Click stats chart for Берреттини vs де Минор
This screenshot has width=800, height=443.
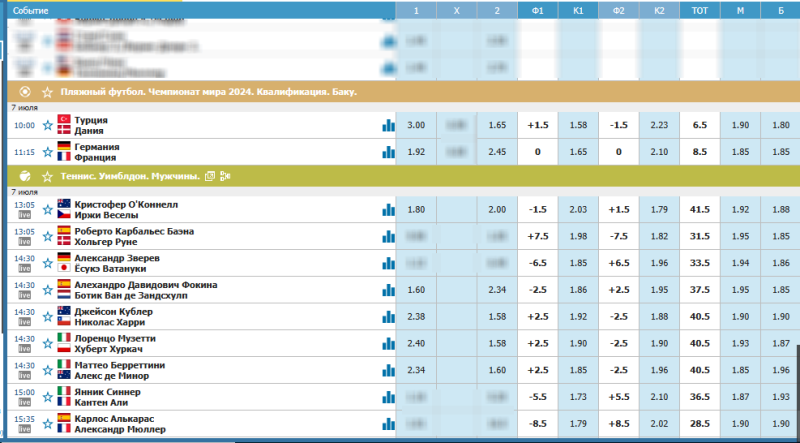tap(387, 370)
